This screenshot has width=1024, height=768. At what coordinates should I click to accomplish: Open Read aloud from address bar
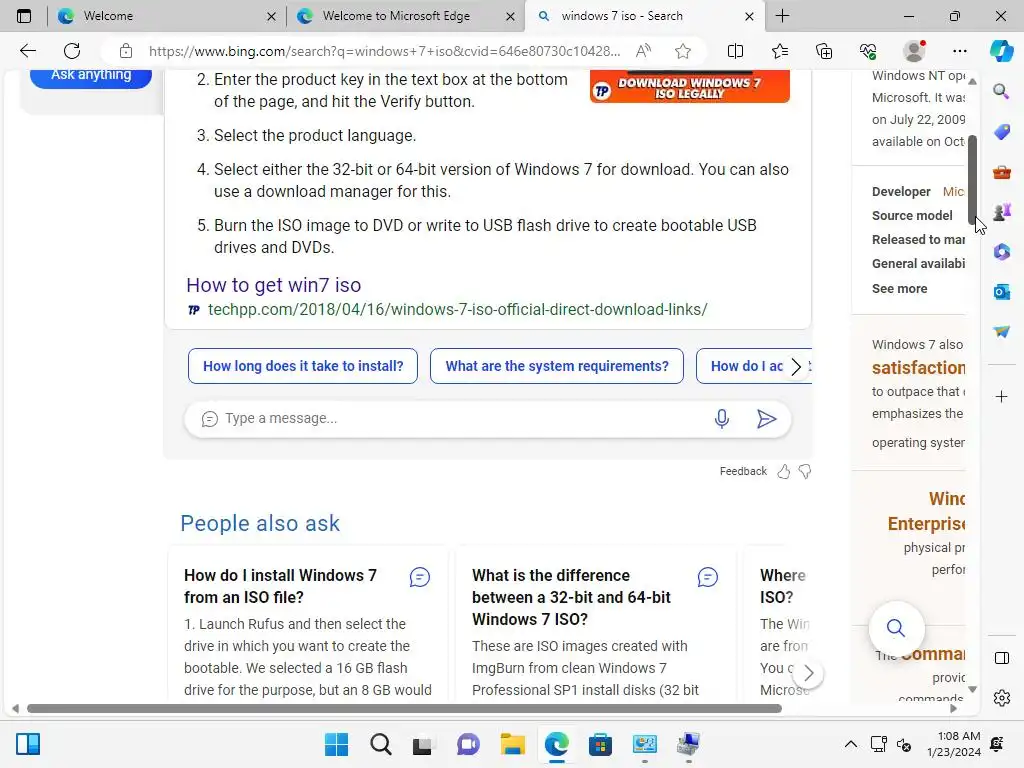pyautogui.click(x=643, y=51)
